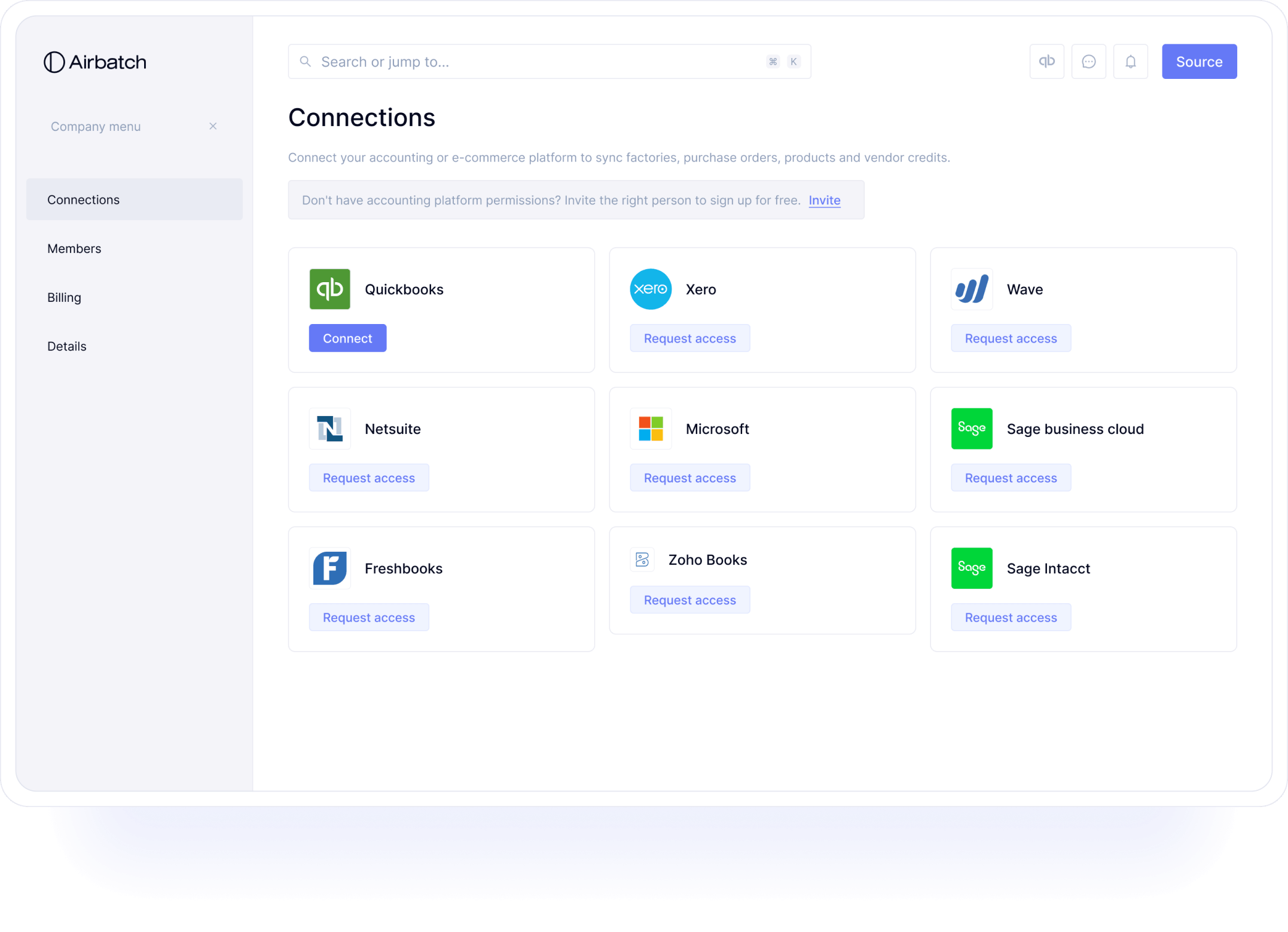The height and width of the screenshot is (932, 1288).
Task: Request access for Wave
Action: 1011,338
